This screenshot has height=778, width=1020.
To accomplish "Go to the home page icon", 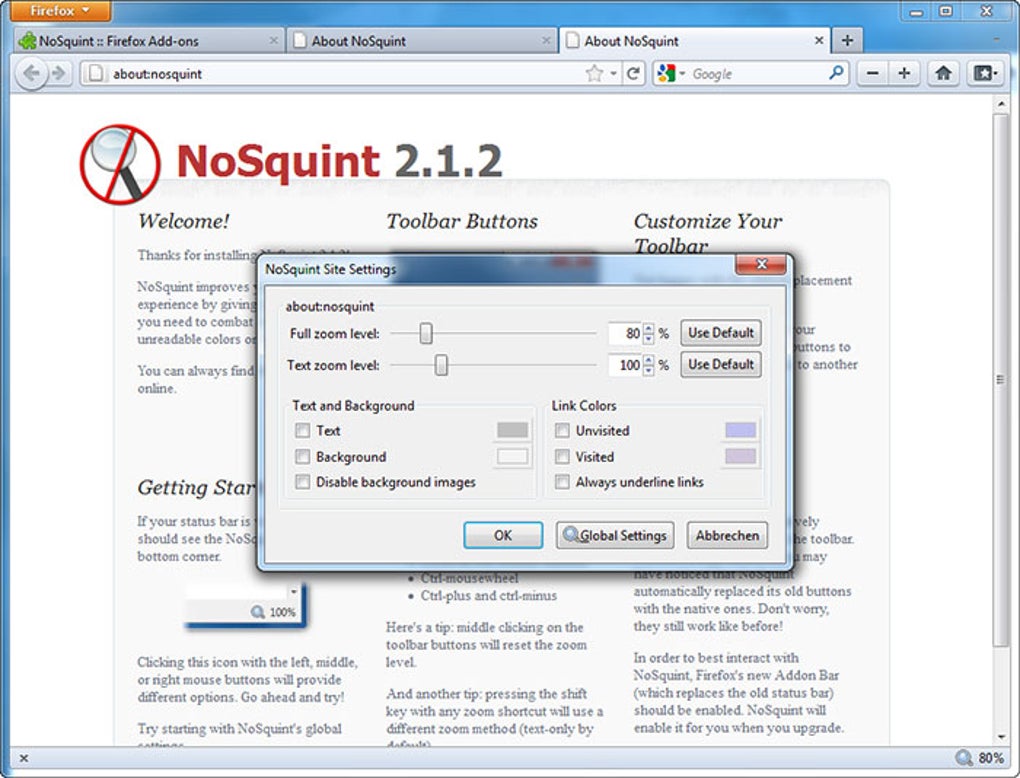I will tap(943, 74).
